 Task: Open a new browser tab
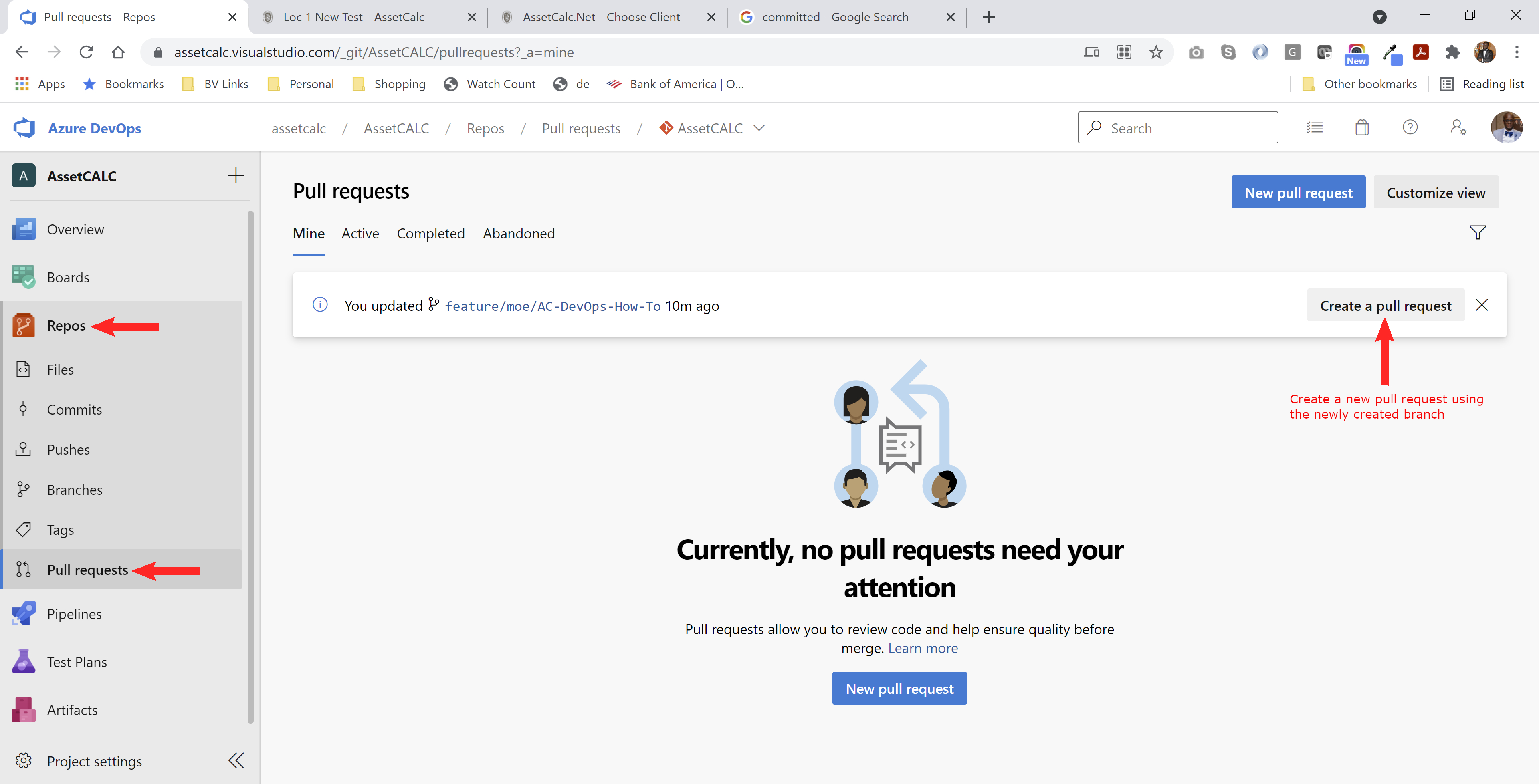pyautogui.click(x=988, y=17)
